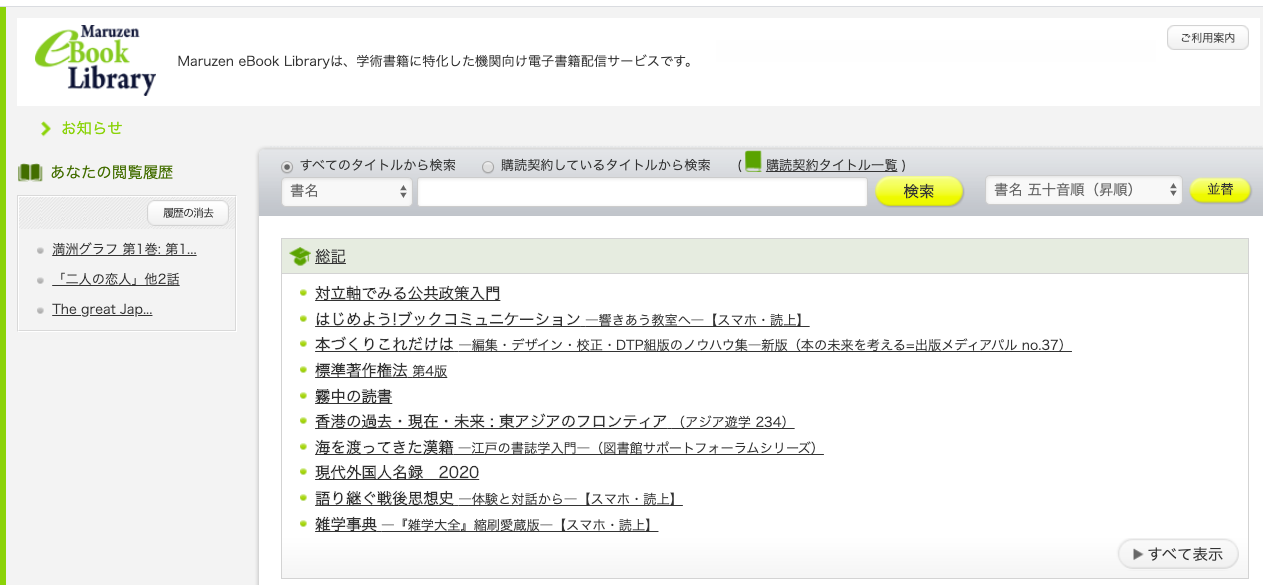Click the yellow 検索 button
This screenshot has height=585, width=1263.
919,191
